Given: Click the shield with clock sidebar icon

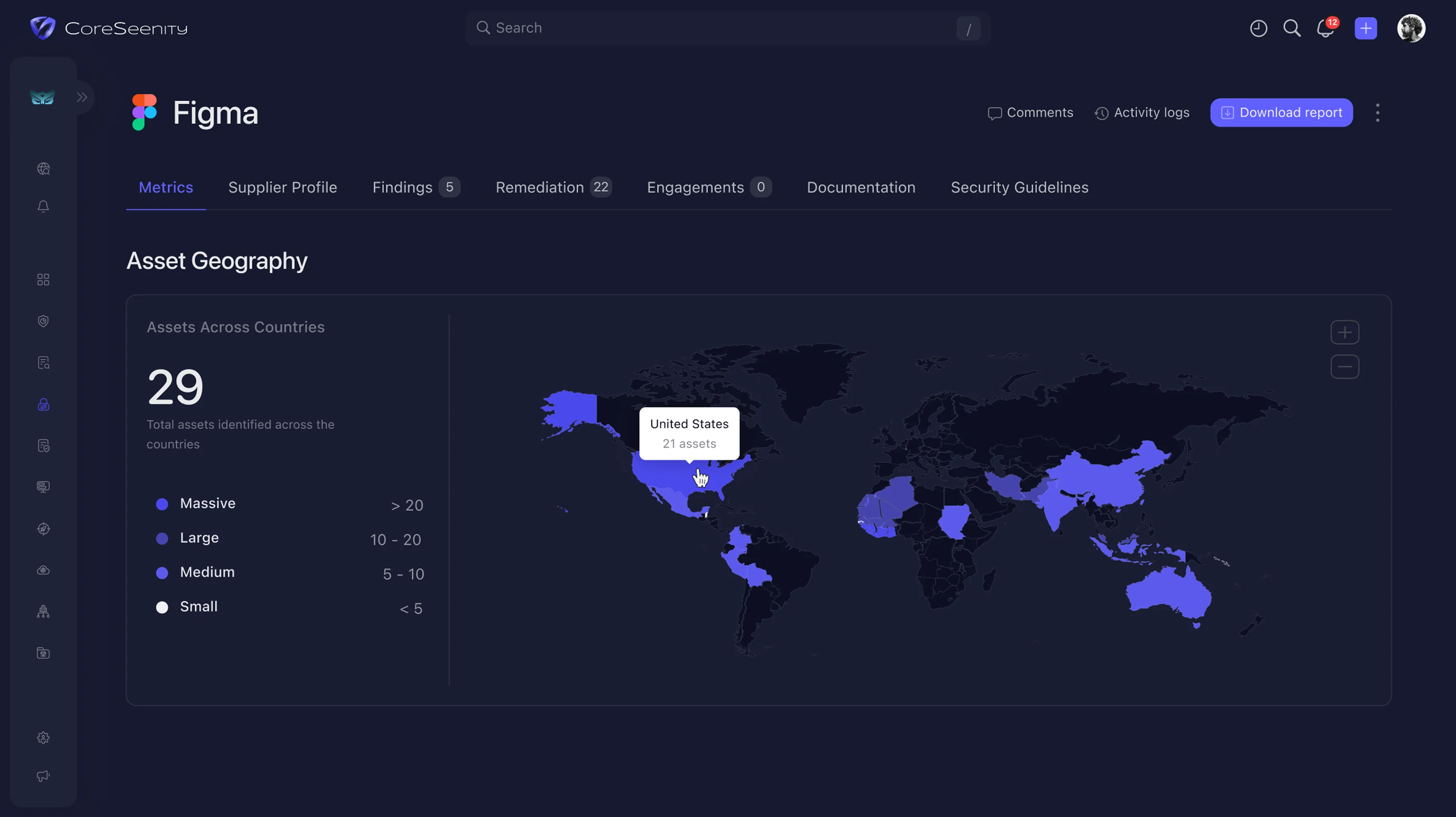Looking at the screenshot, I should [43, 321].
